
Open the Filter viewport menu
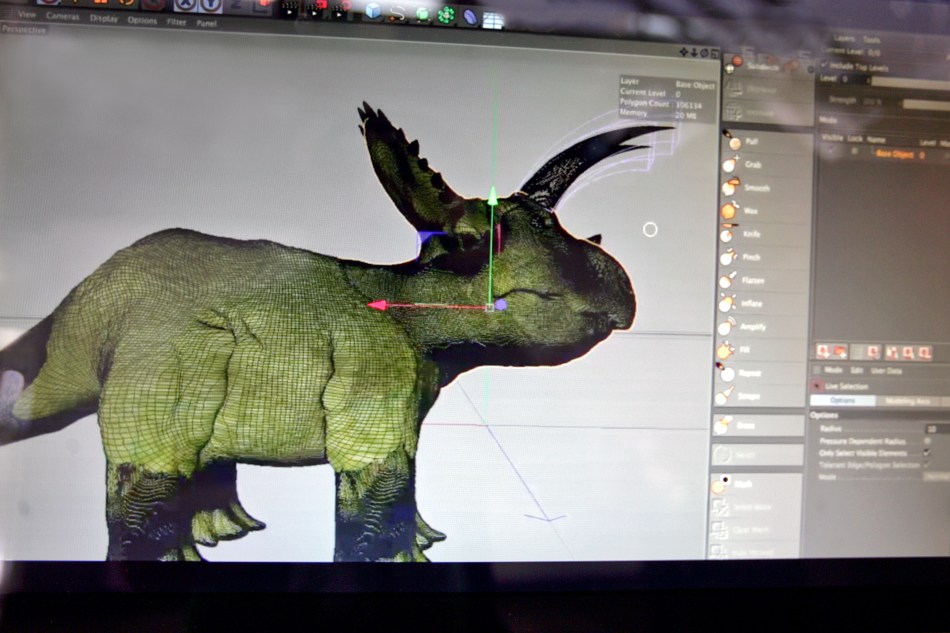(177, 21)
